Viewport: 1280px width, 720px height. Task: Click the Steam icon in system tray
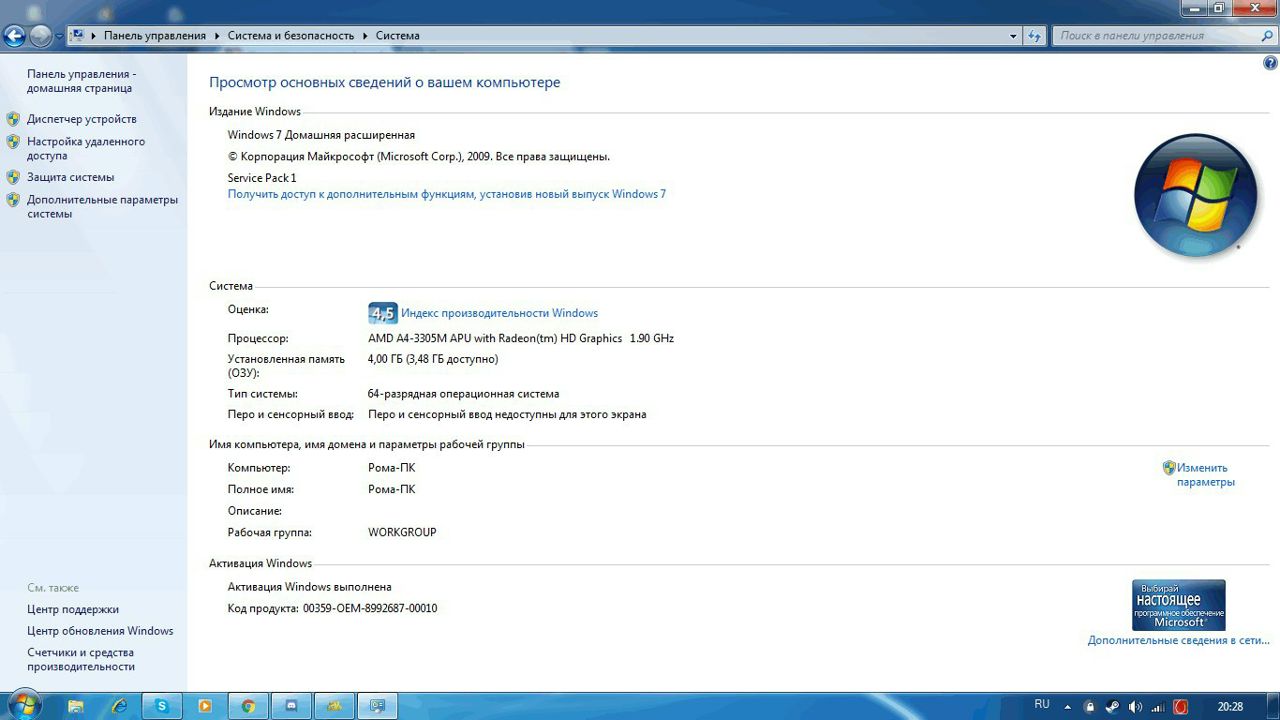[x=1112, y=707]
